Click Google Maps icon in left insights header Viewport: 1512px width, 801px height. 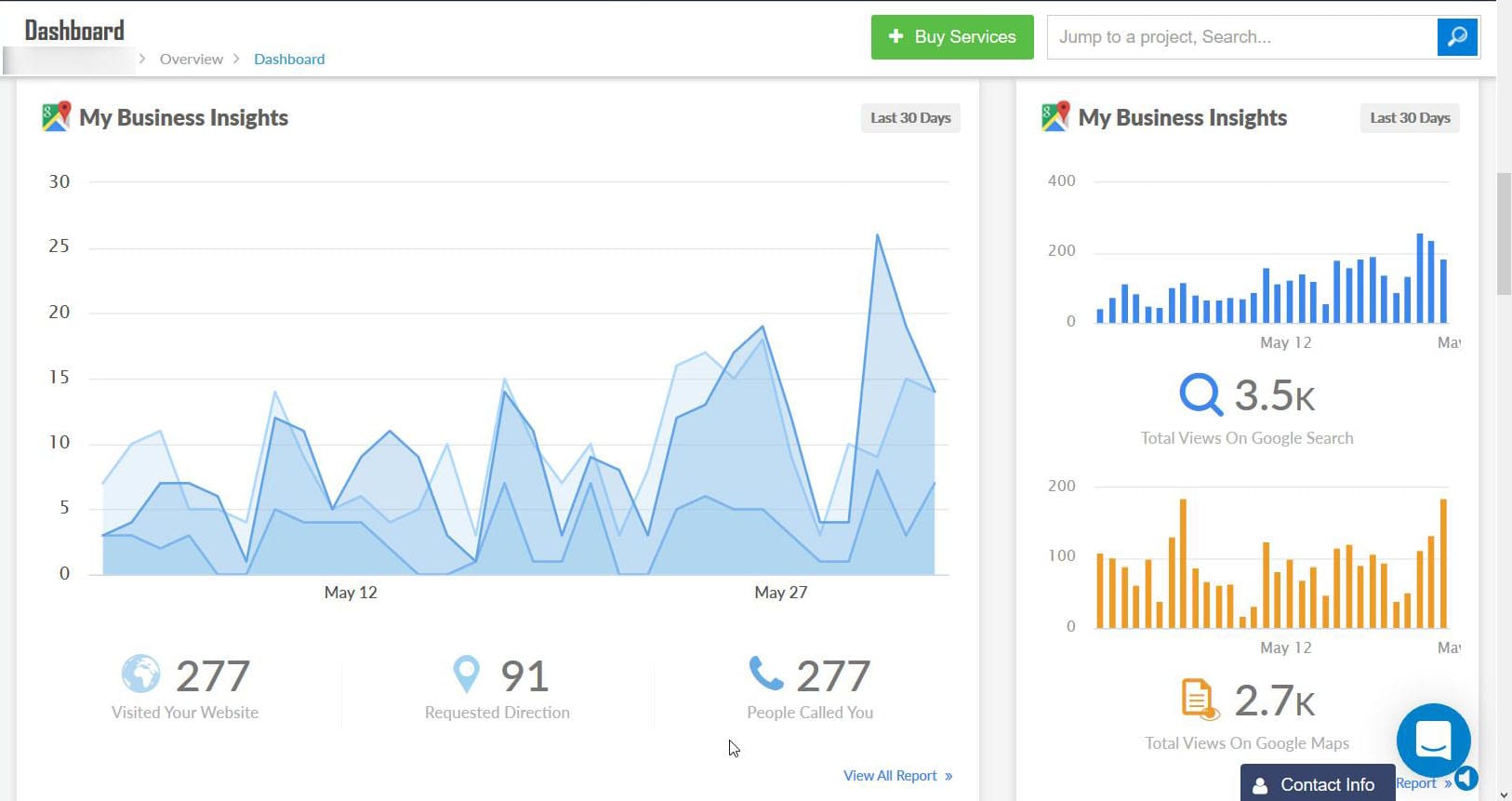56,117
